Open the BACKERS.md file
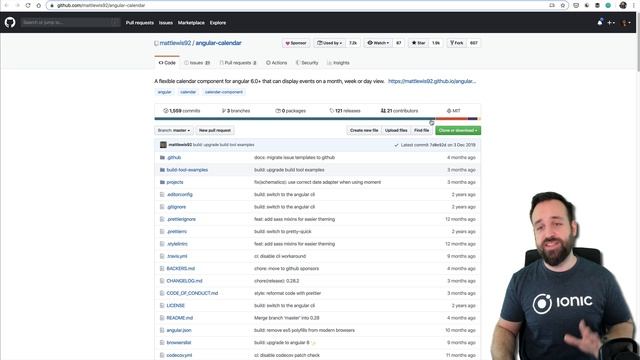Screen dimensions: 640x360 [x=181, y=269]
